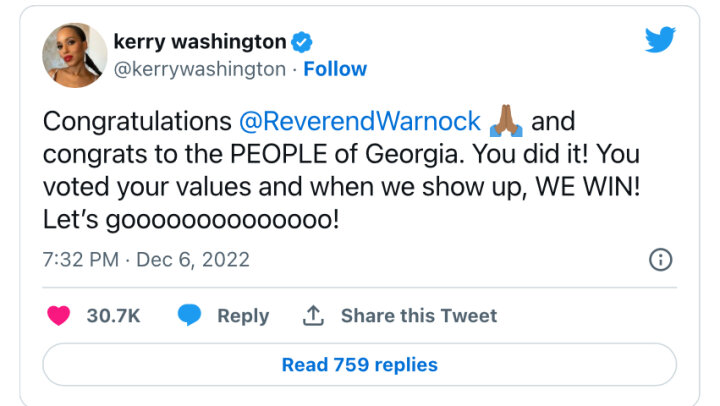Image resolution: width=720 pixels, height=406 pixels.
Task: Open the 7:32 PM timestamp link
Action: (81, 260)
